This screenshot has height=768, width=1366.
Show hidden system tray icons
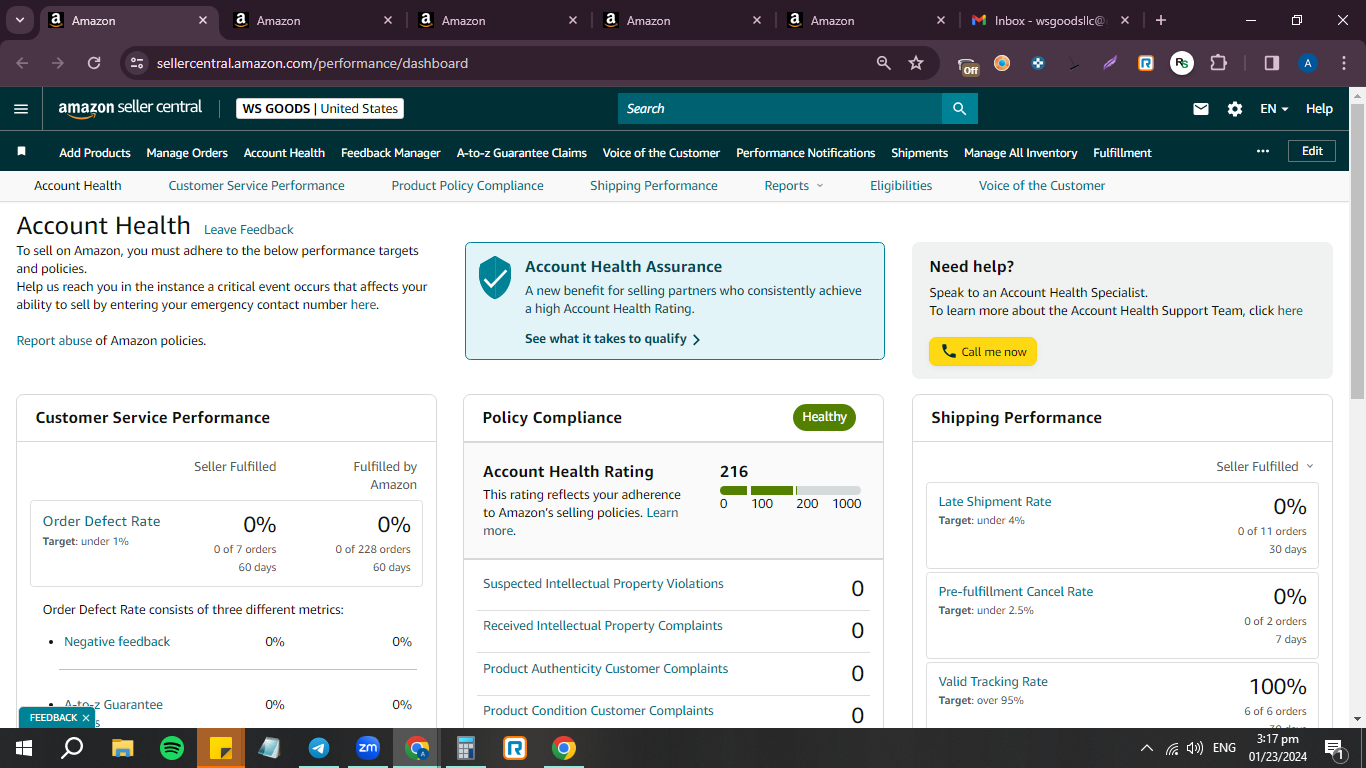(1146, 748)
